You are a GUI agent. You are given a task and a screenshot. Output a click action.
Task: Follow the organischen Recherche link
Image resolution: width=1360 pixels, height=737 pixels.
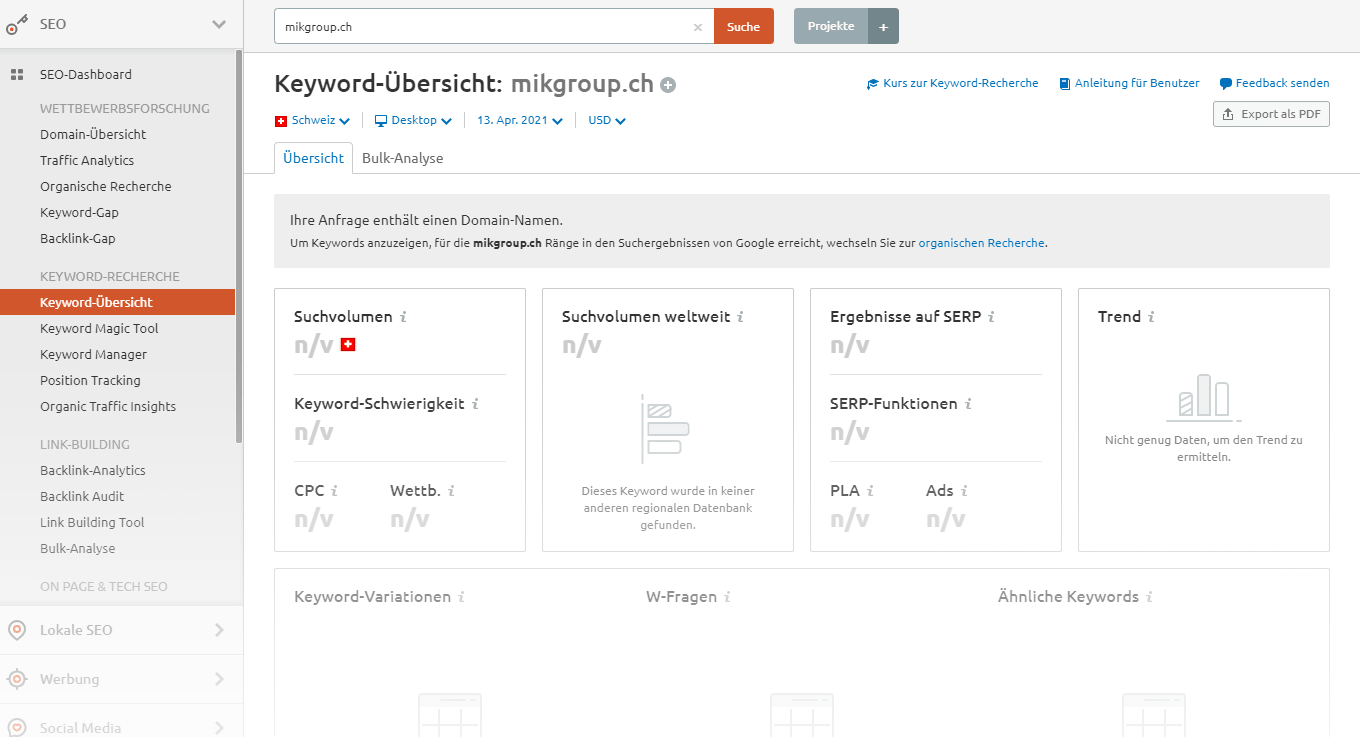click(x=982, y=243)
